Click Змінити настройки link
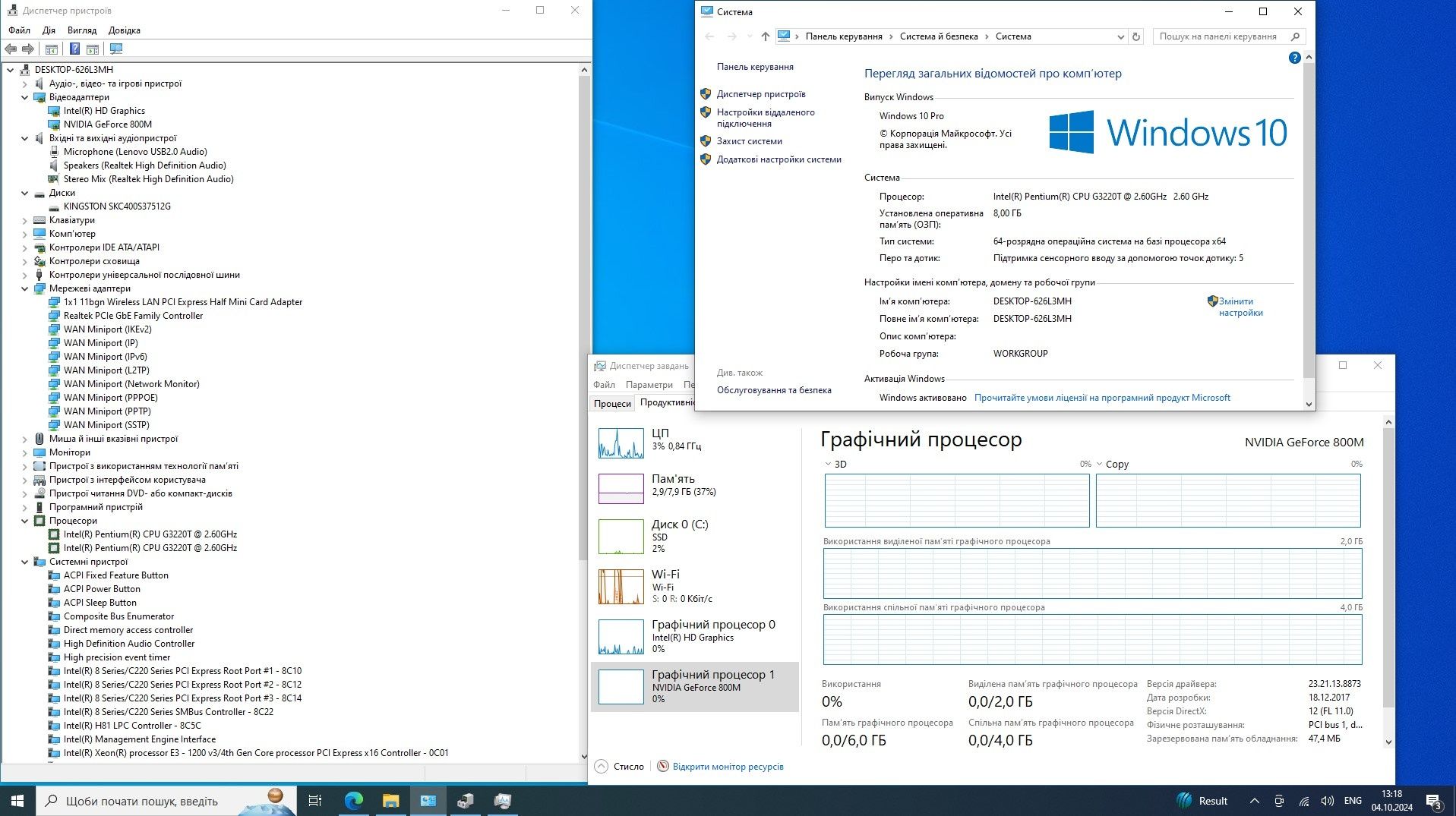The height and width of the screenshot is (816, 1456). tap(1240, 307)
